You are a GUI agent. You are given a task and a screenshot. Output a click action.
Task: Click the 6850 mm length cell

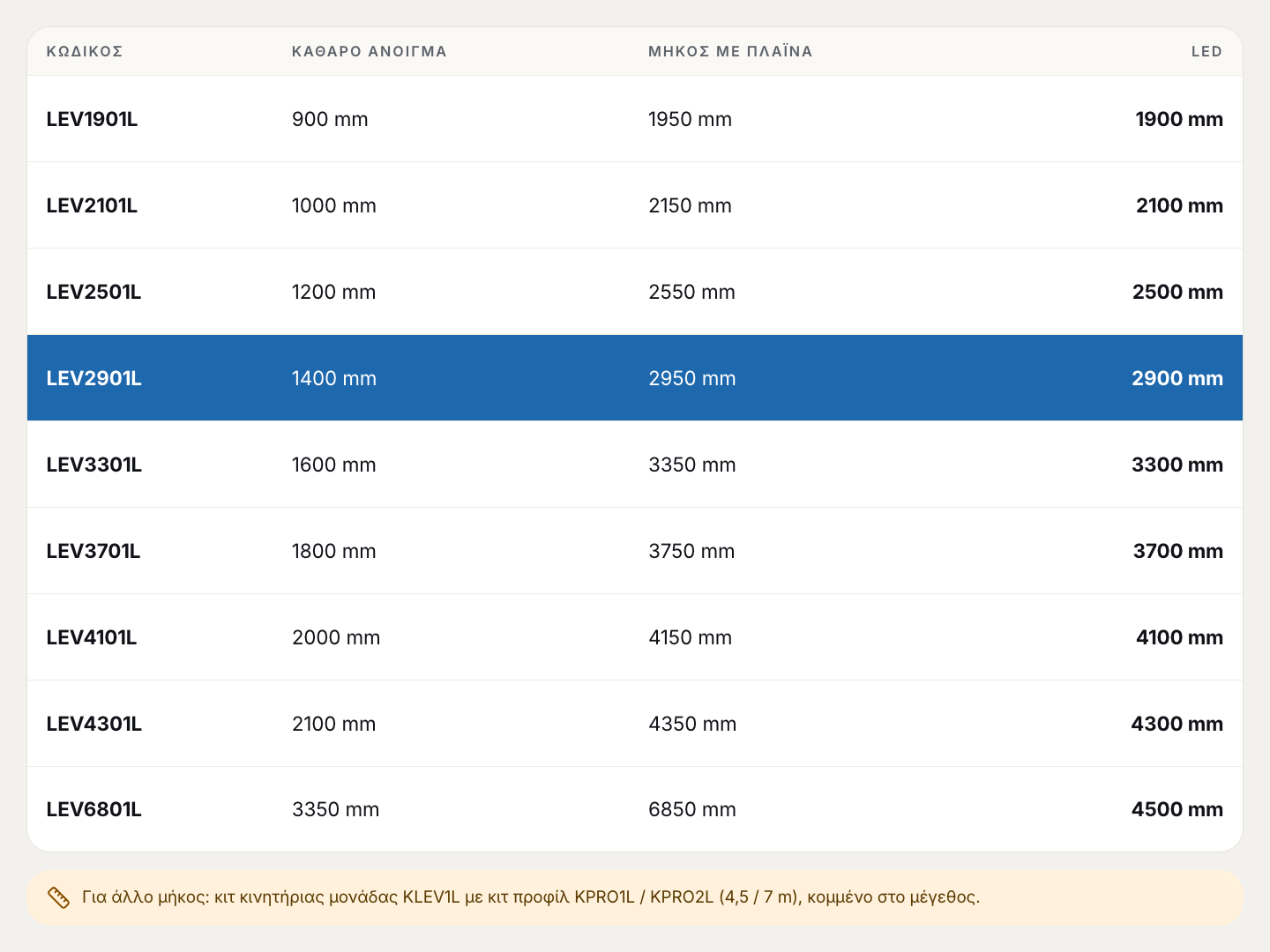click(692, 809)
